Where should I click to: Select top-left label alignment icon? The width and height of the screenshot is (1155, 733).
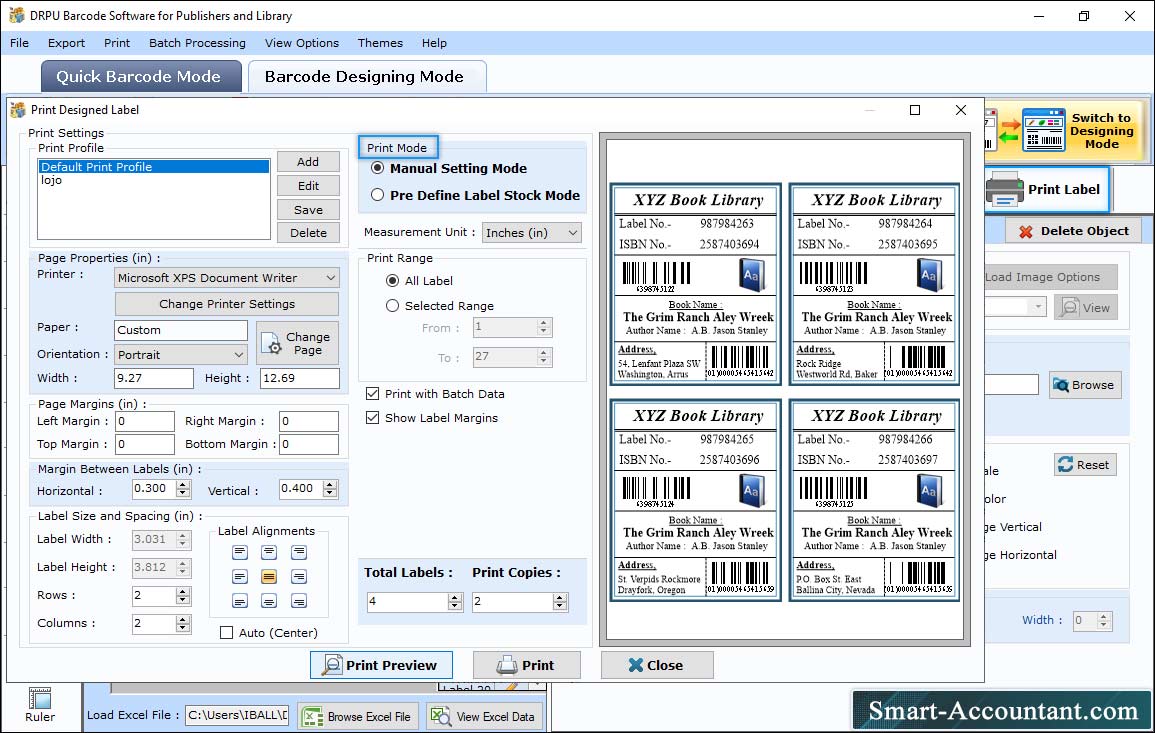pyautogui.click(x=240, y=553)
